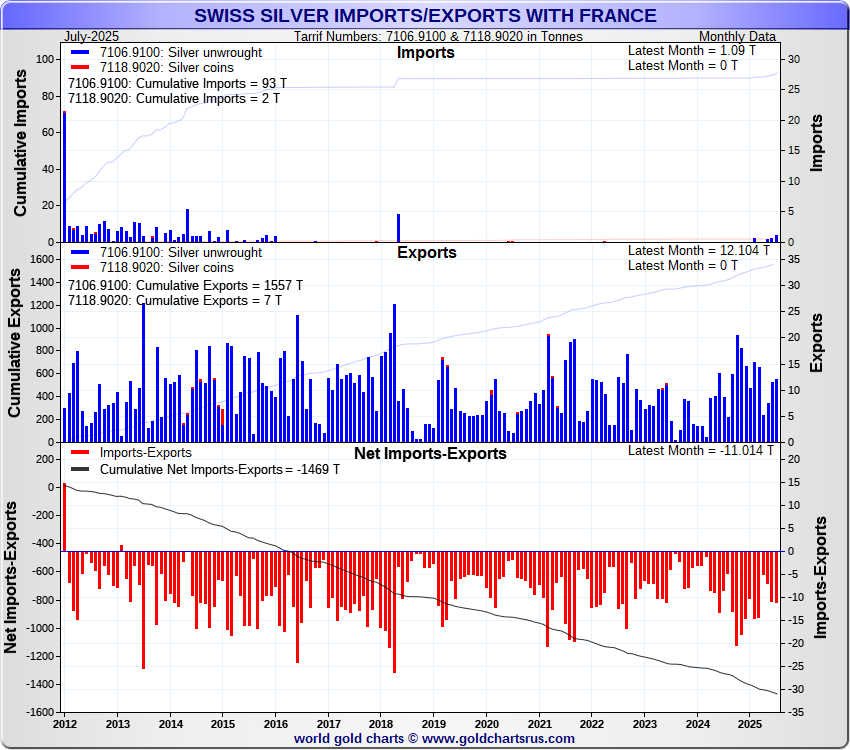850x750 pixels.
Task: Click the '2016' x-axis label
Action: 276,724
